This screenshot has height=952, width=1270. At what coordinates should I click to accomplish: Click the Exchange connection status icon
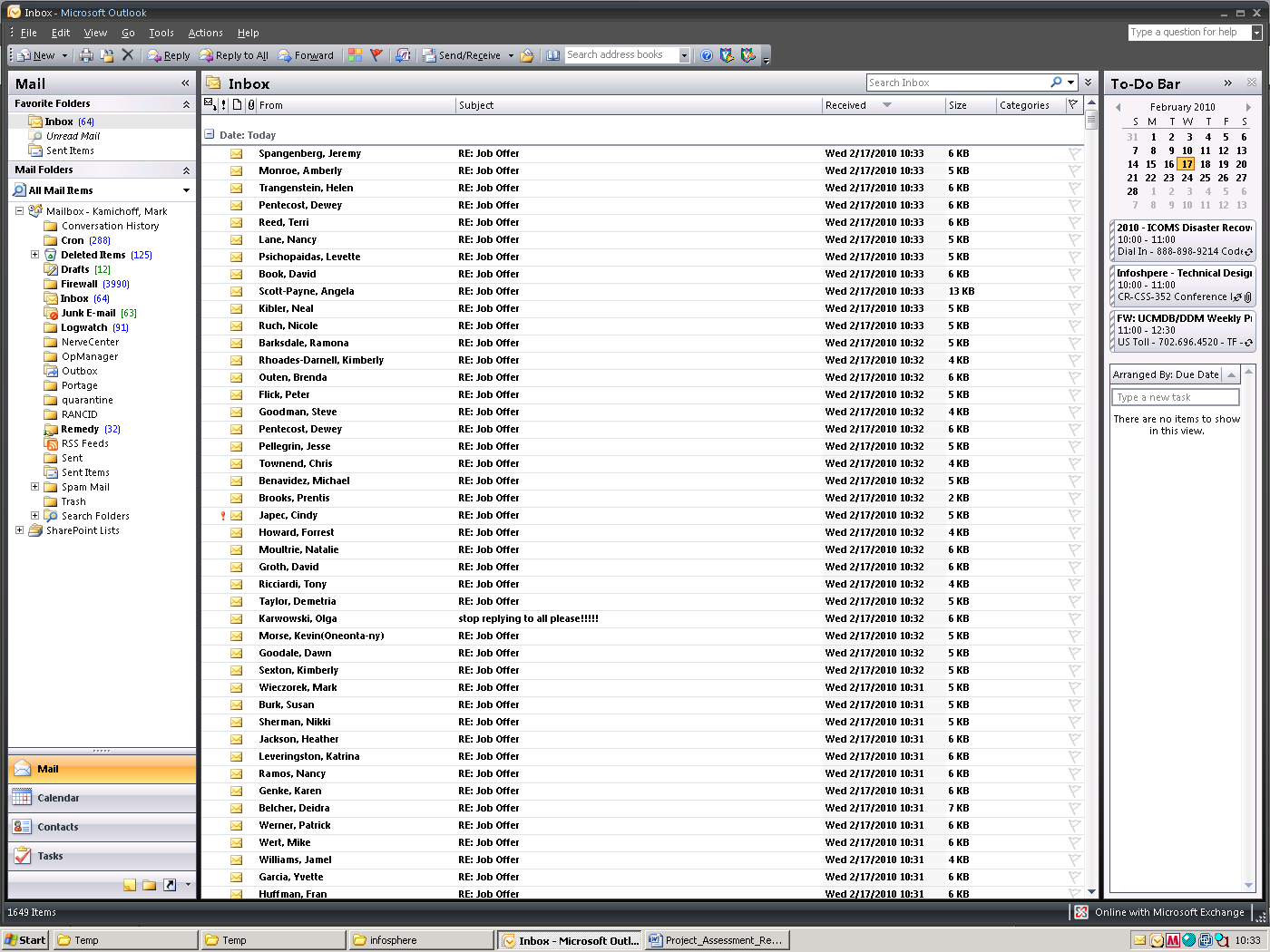point(1081,912)
